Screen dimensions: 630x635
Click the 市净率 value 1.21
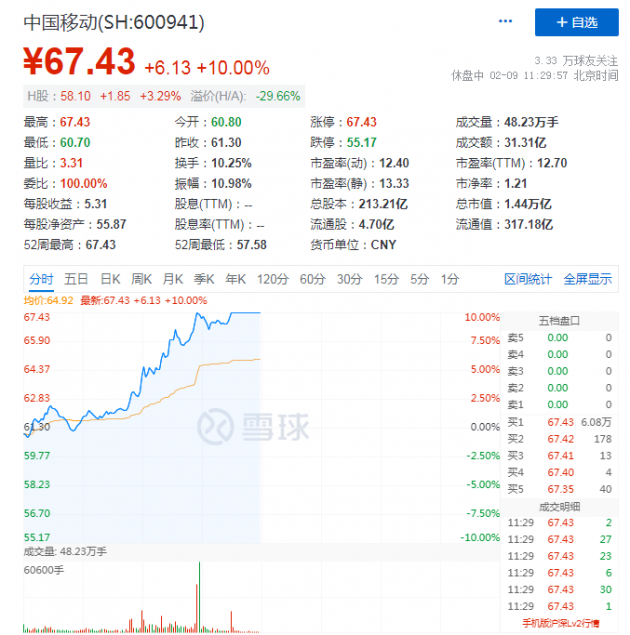click(515, 184)
